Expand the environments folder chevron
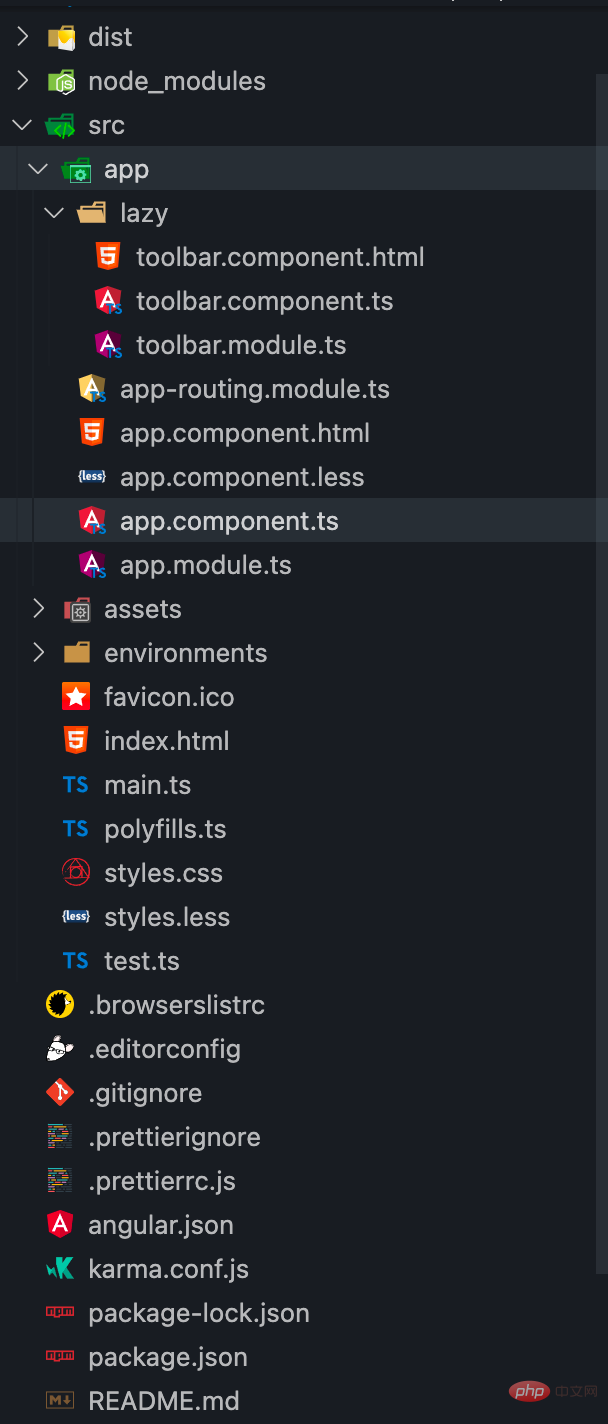Viewport: 608px width, 1424px height. click(x=39, y=653)
